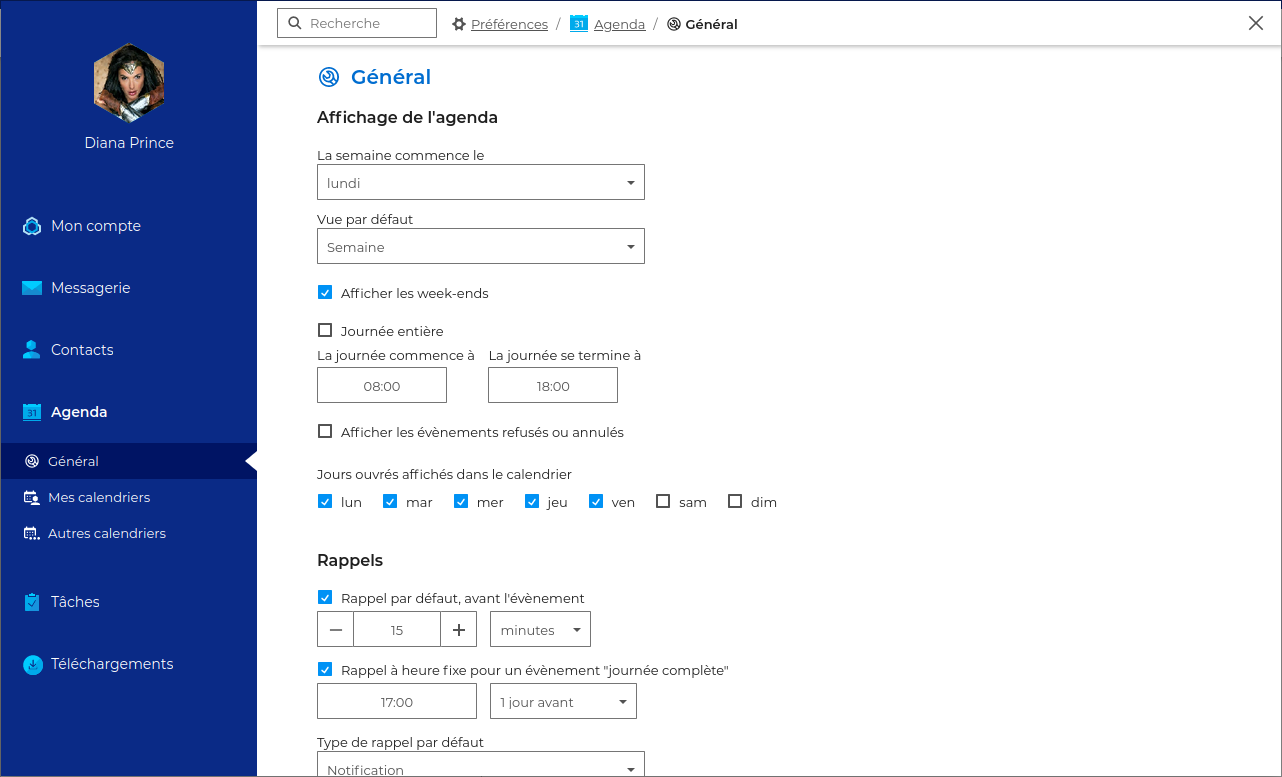The height and width of the screenshot is (777, 1282).
Task: Click the Tâches clipboard icon
Action: tap(31, 602)
